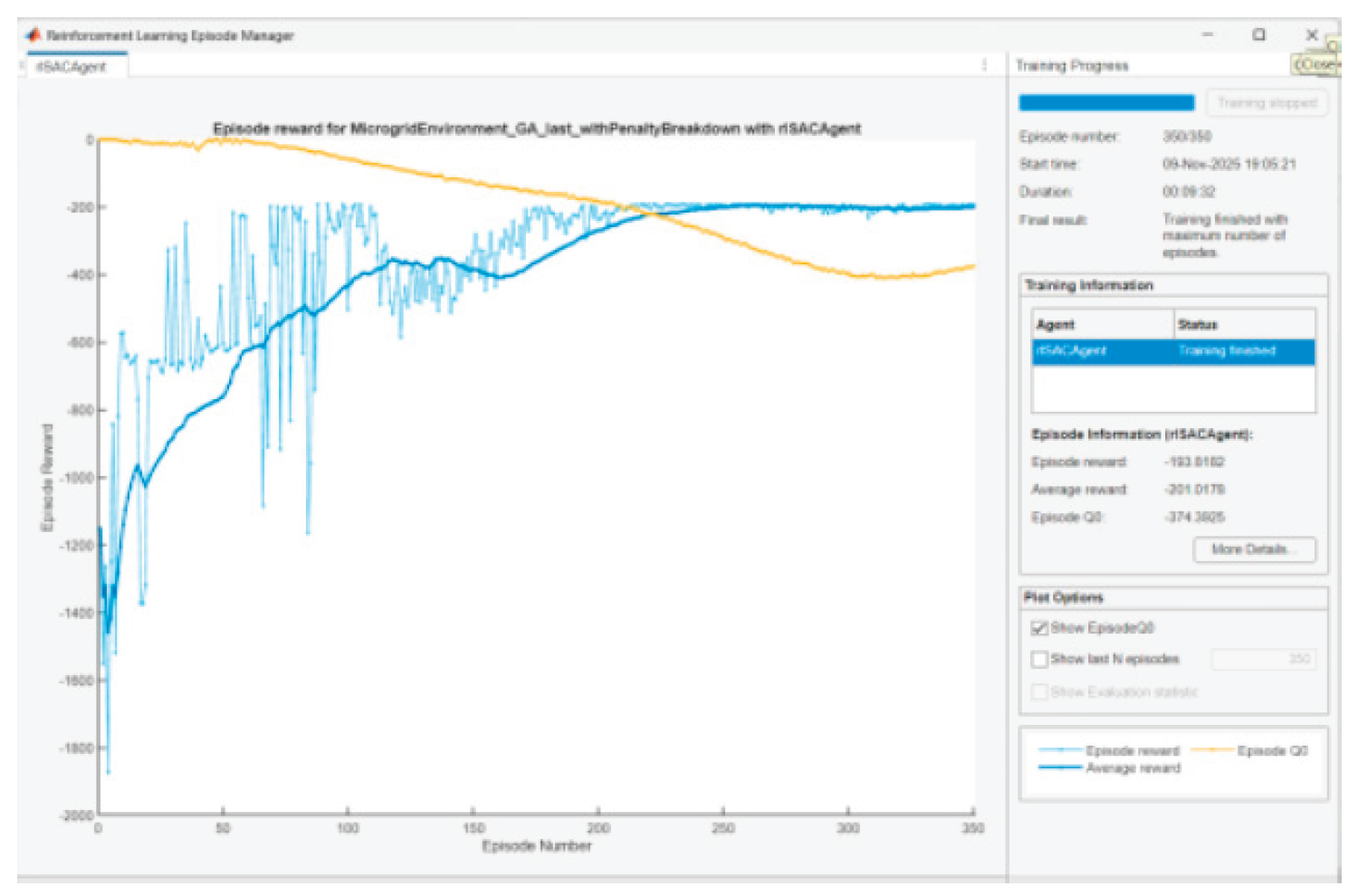The width and height of the screenshot is (1358, 896).
Task: Open More Details for the agent
Action: (x=1254, y=549)
